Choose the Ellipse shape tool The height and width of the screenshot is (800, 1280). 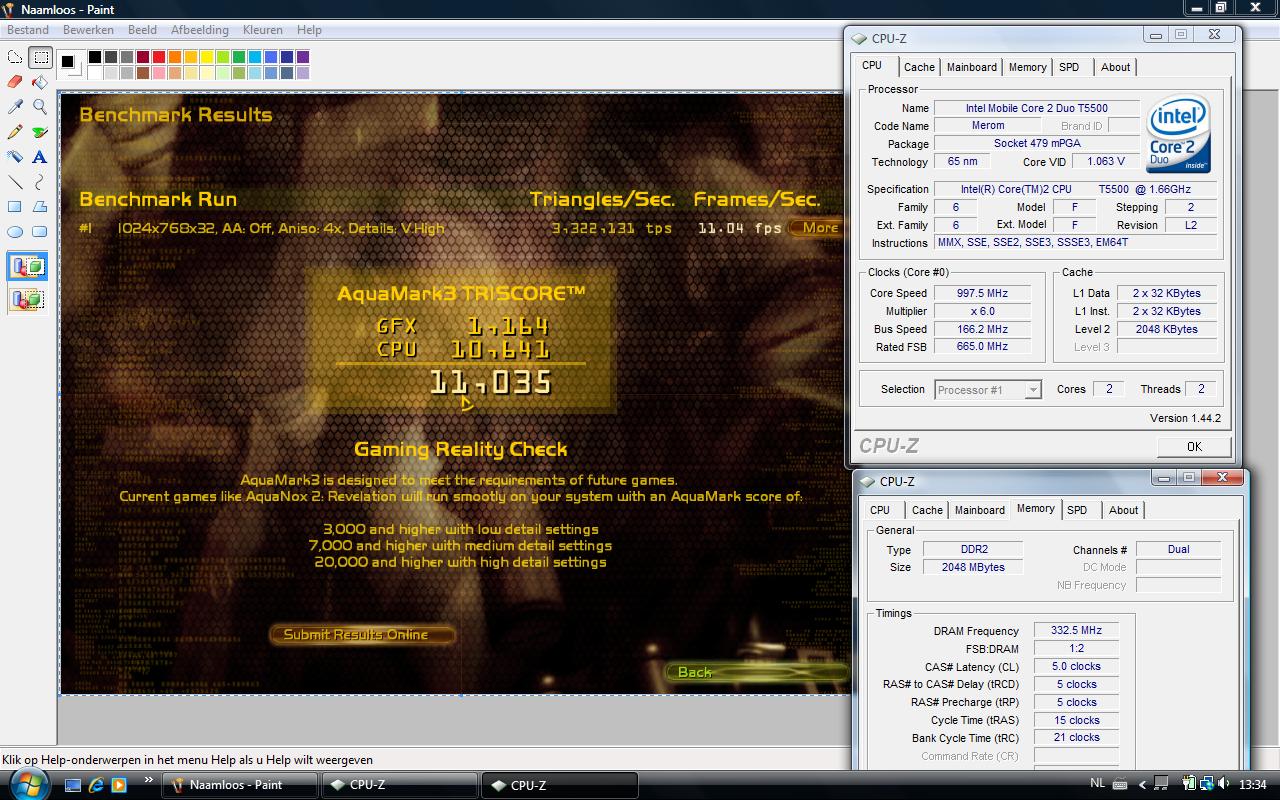(15, 232)
